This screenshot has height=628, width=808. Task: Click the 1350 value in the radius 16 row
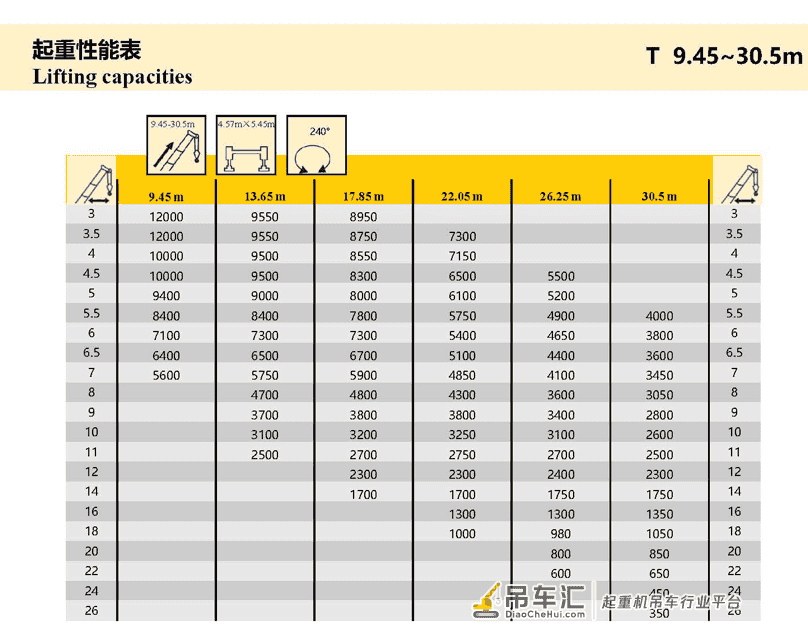[660, 514]
